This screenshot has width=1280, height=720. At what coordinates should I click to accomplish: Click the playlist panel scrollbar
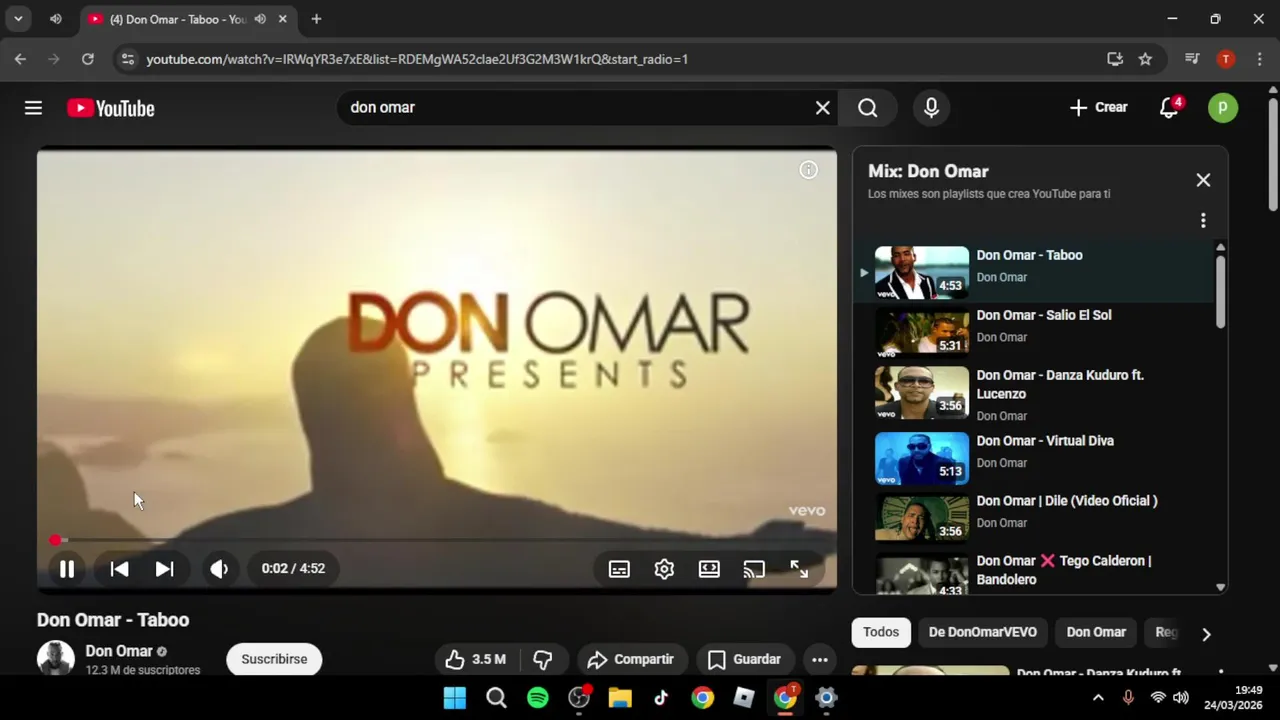[1220, 290]
